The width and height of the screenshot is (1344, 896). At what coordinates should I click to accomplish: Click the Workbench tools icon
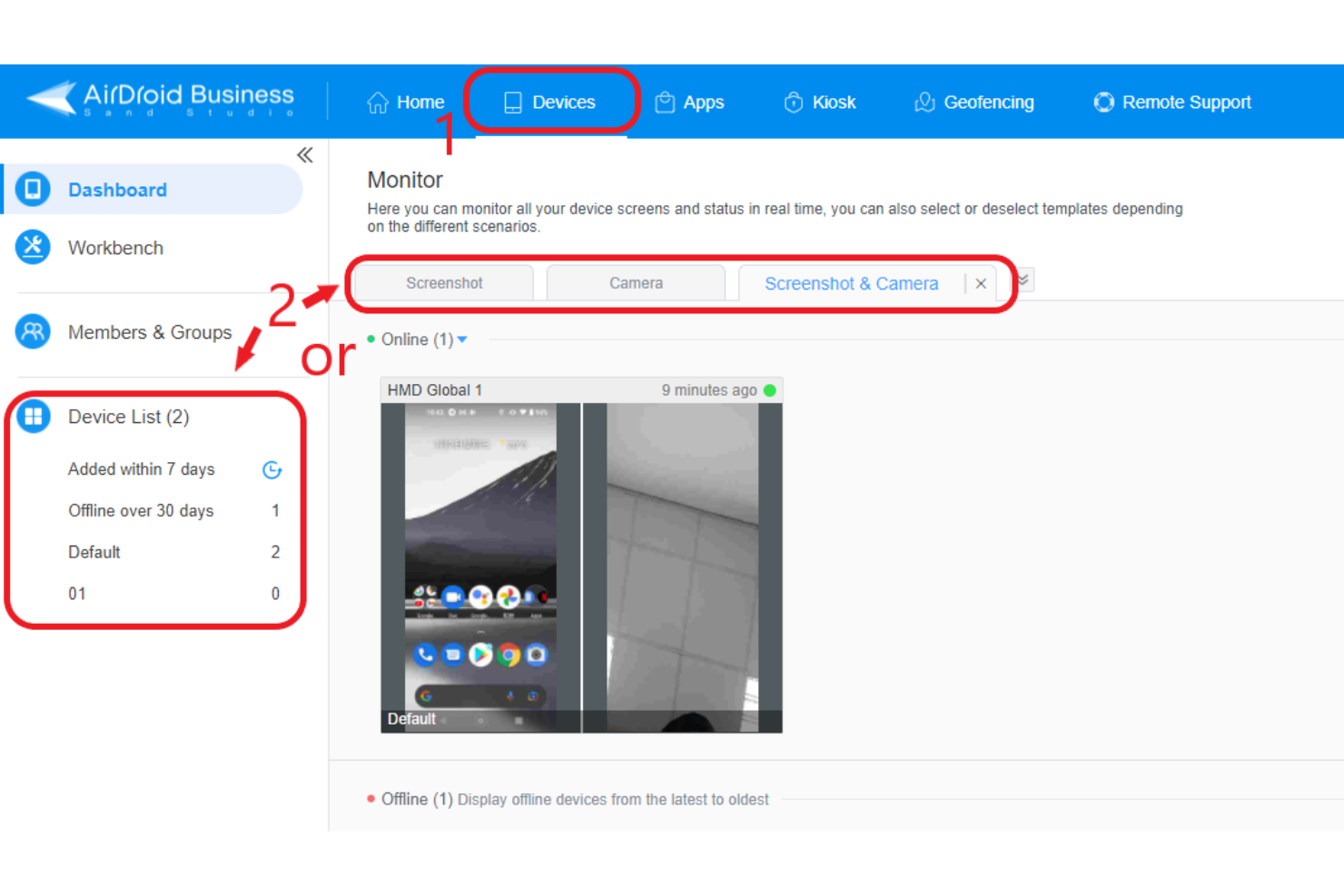pyautogui.click(x=33, y=248)
